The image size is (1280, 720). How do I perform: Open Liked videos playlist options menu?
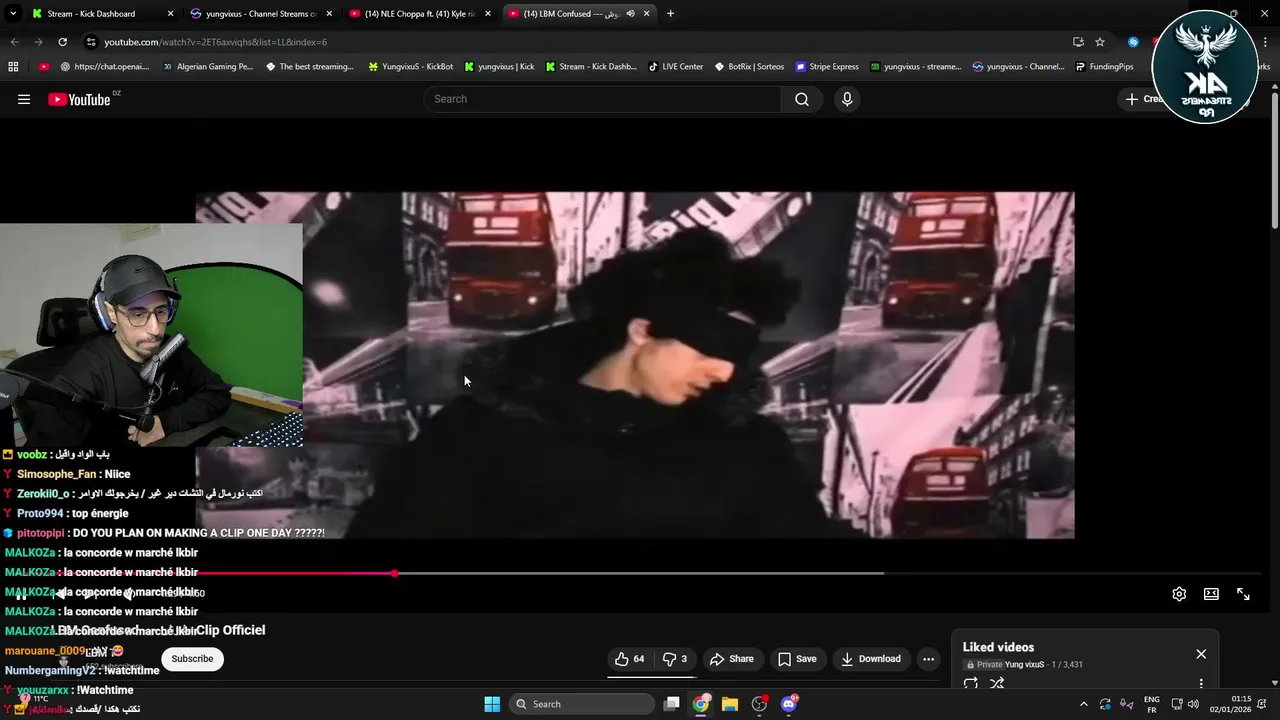(x=1201, y=684)
